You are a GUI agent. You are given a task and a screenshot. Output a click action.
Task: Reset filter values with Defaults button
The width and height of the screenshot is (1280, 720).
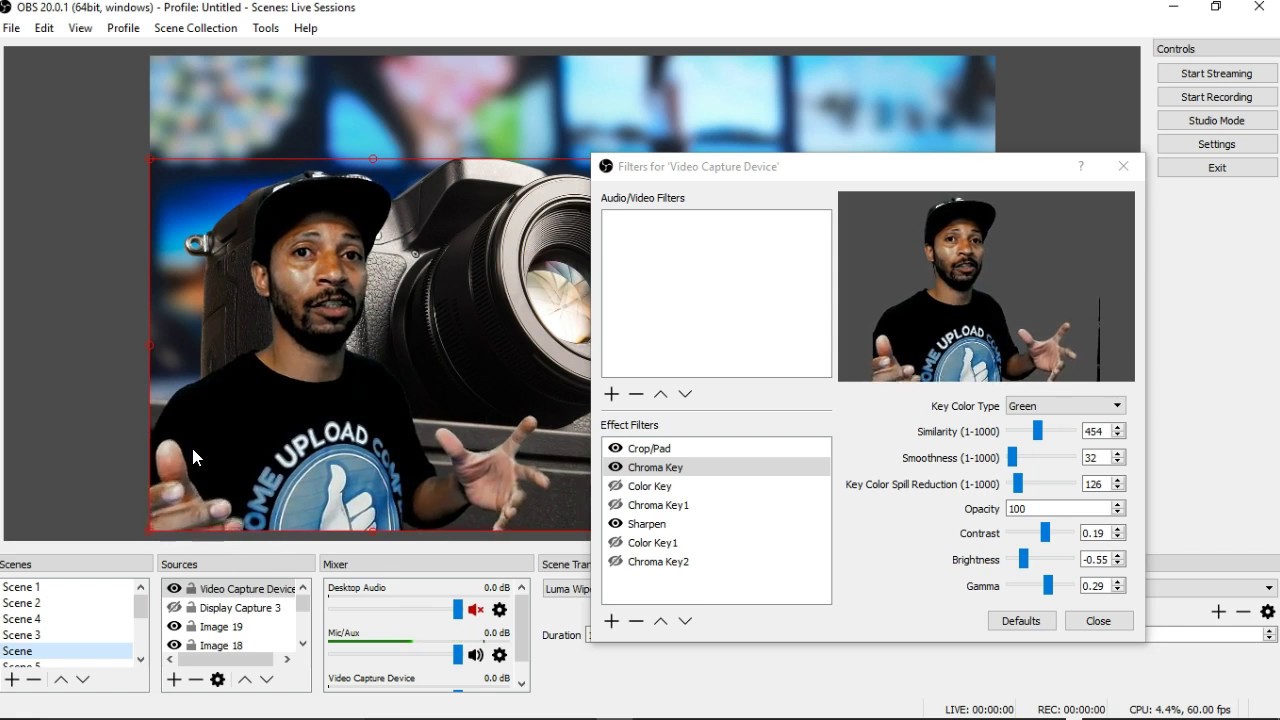point(1021,621)
